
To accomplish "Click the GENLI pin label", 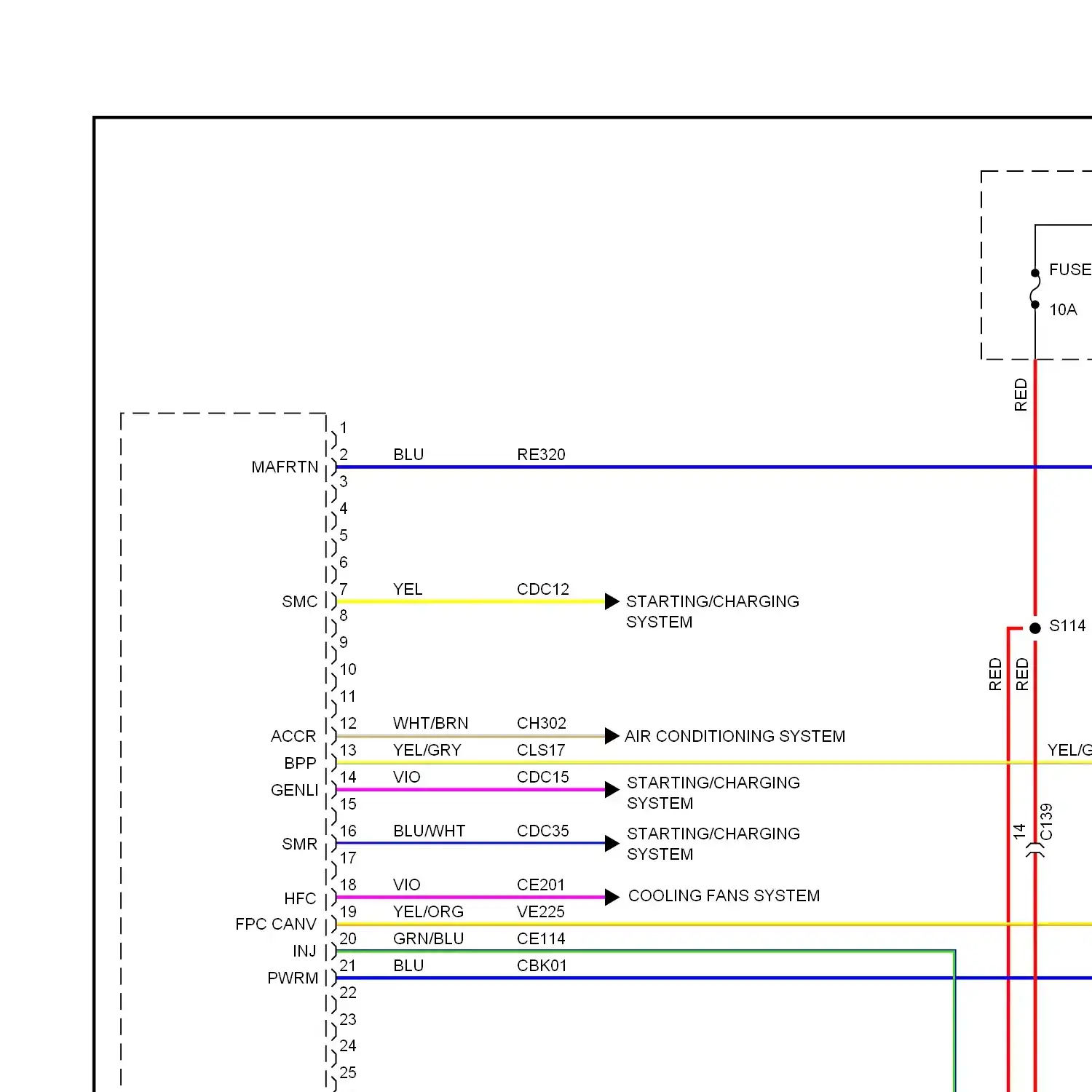I will (x=295, y=790).
